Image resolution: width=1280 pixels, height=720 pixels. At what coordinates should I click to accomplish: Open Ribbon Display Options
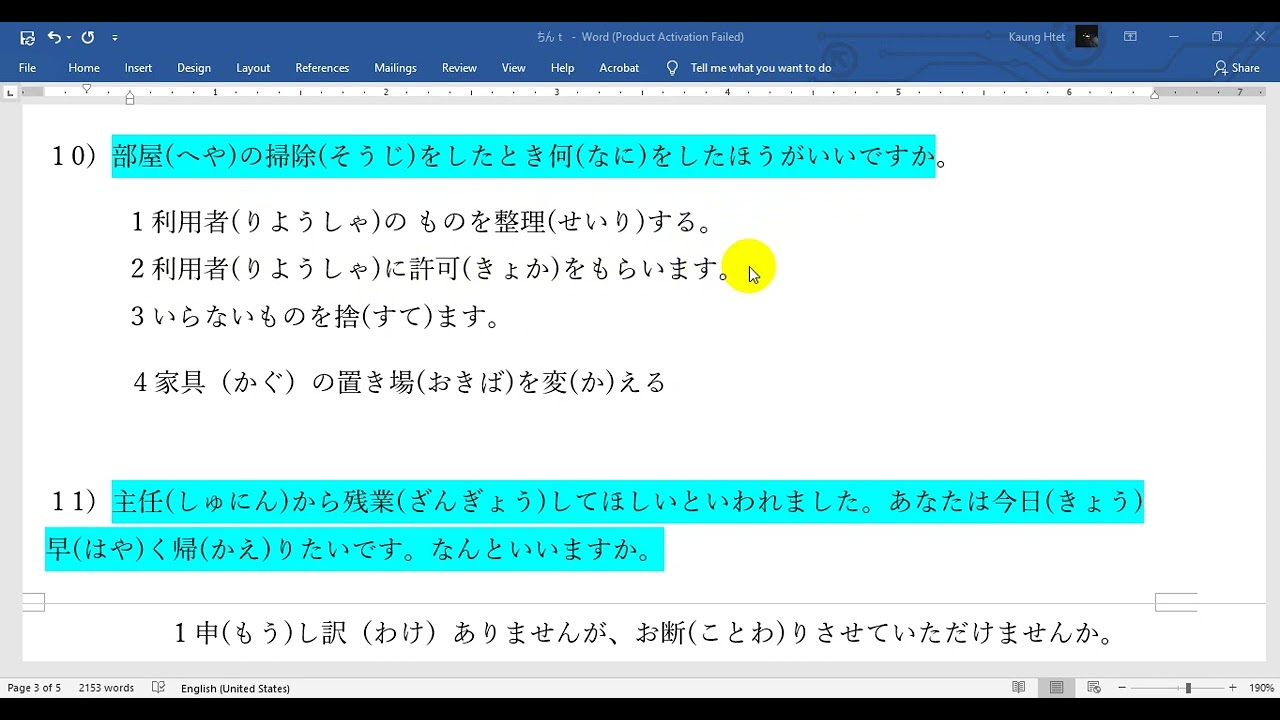(x=1130, y=37)
